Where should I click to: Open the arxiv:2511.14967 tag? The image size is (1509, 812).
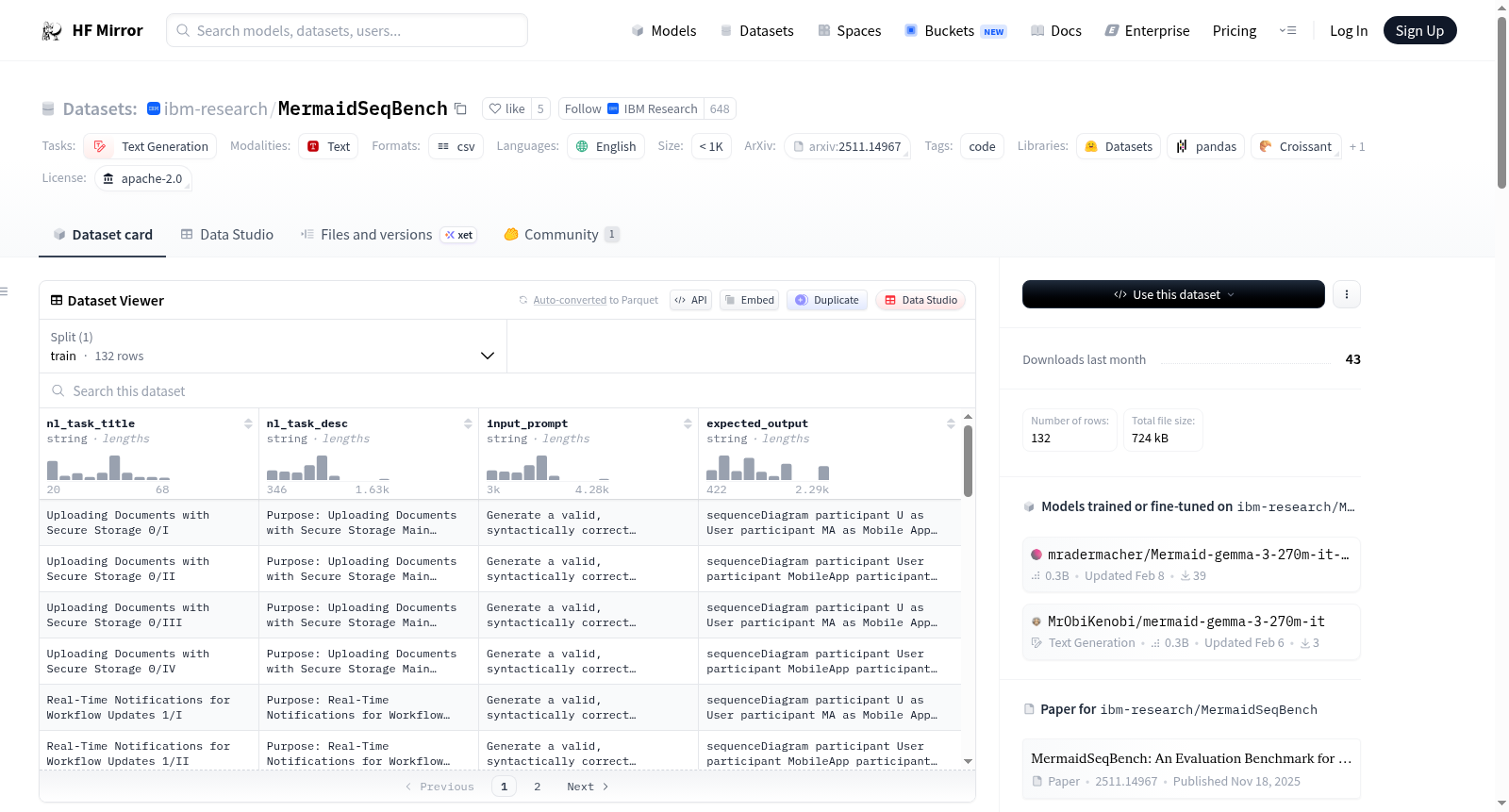click(x=847, y=146)
